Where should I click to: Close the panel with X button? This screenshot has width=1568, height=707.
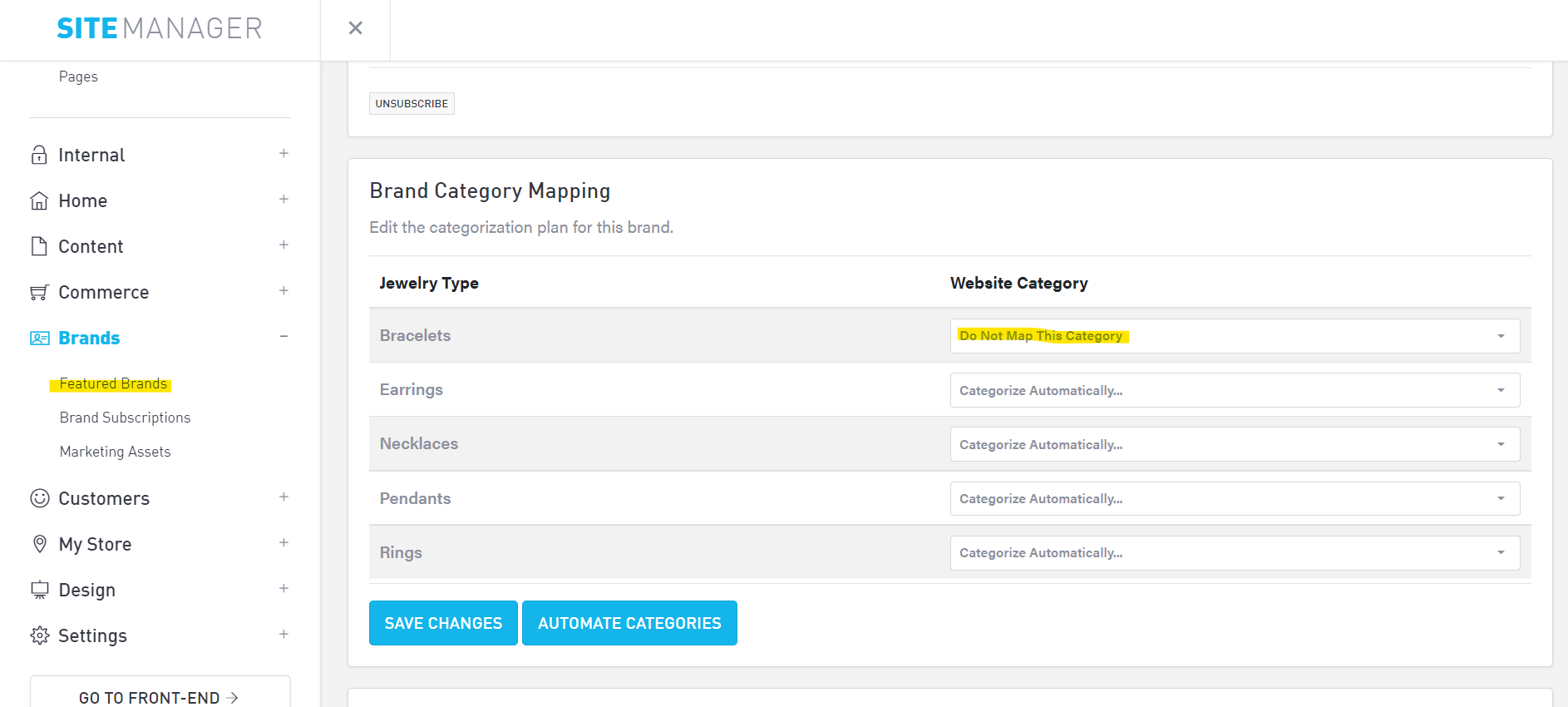click(355, 28)
